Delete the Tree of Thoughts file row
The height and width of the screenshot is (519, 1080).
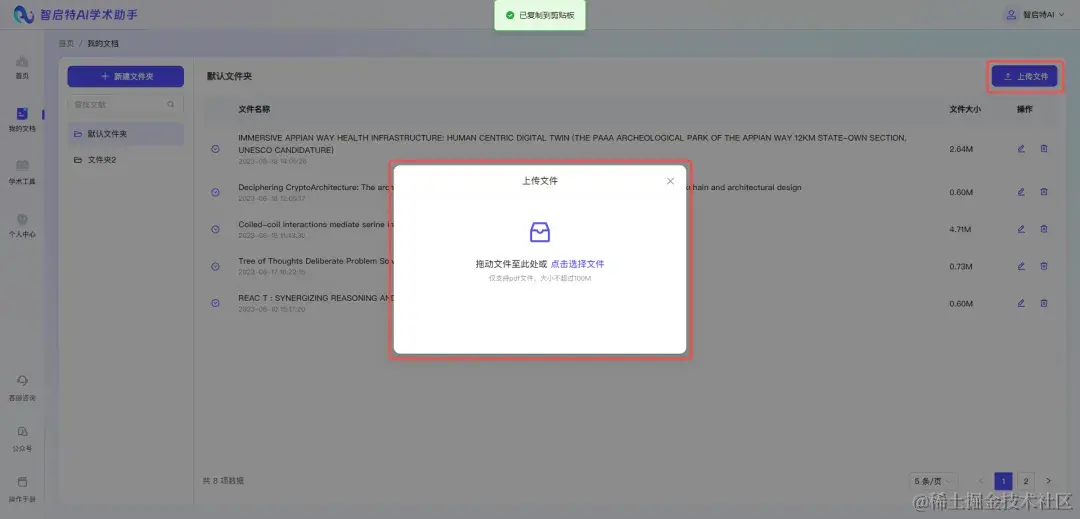tap(1043, 266)
